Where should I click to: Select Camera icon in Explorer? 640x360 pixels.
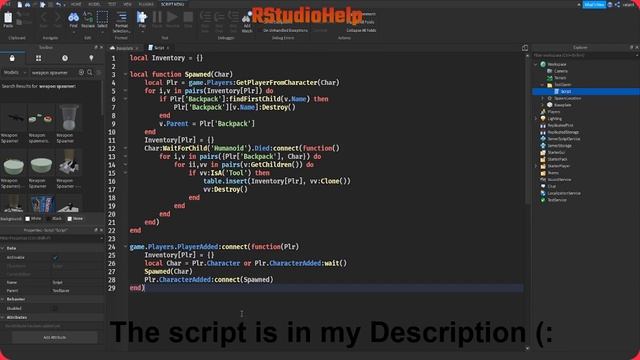[549, 71]
